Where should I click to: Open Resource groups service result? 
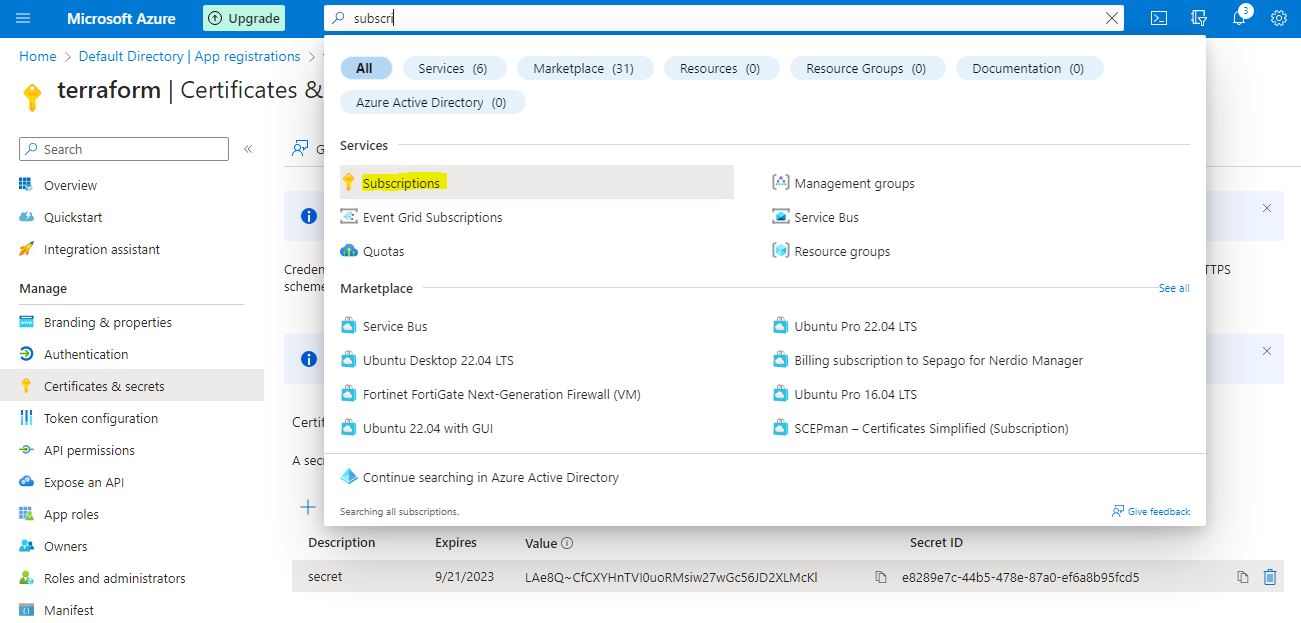pos(841,251)
